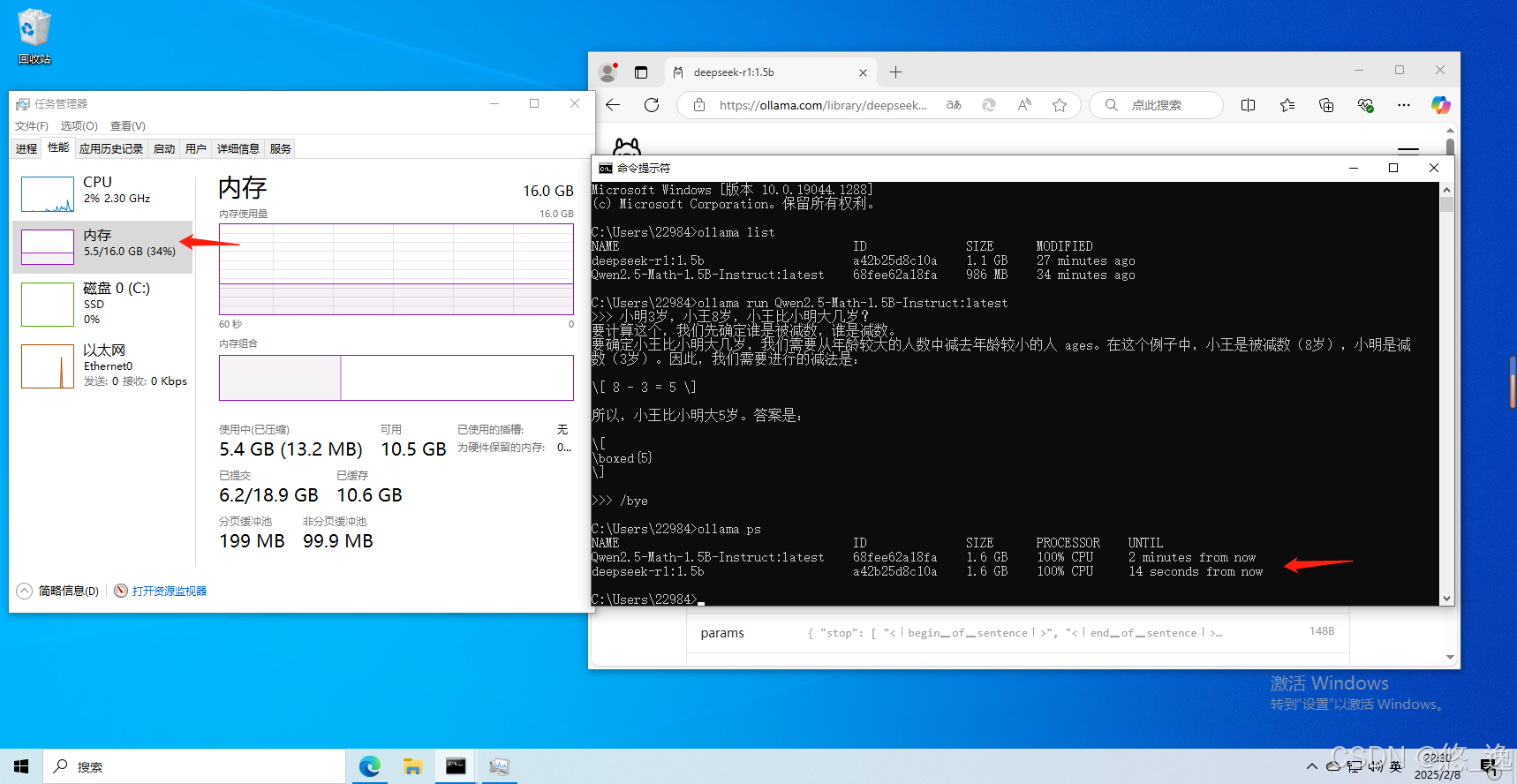The image size is (1517, 784).
Task: Open the 文件(F) menu in Task Manager
Action: pos(32,126)
